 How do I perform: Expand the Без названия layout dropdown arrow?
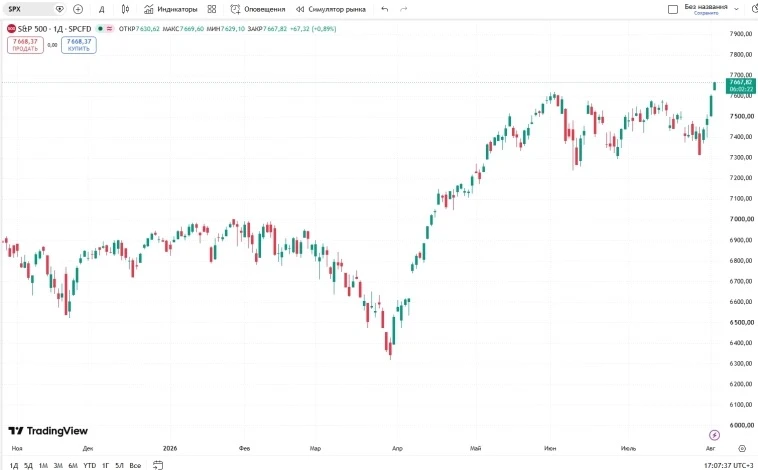(736, 9)
